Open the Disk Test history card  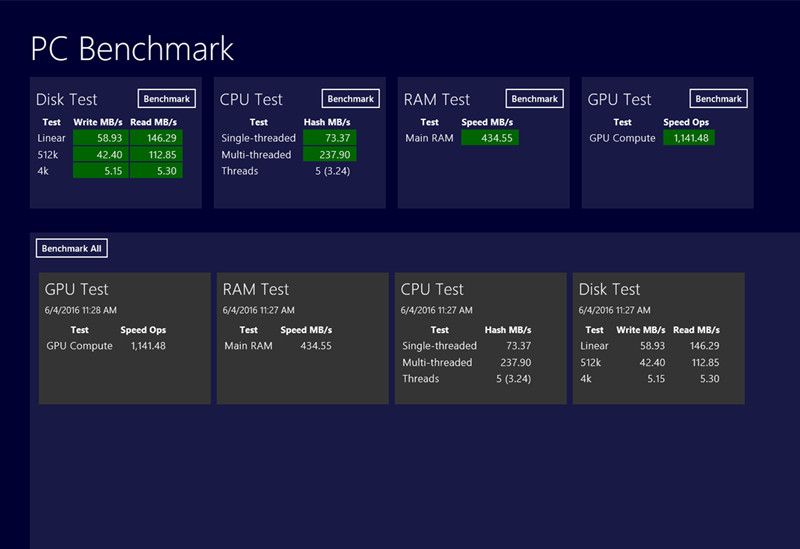point(658,338)
